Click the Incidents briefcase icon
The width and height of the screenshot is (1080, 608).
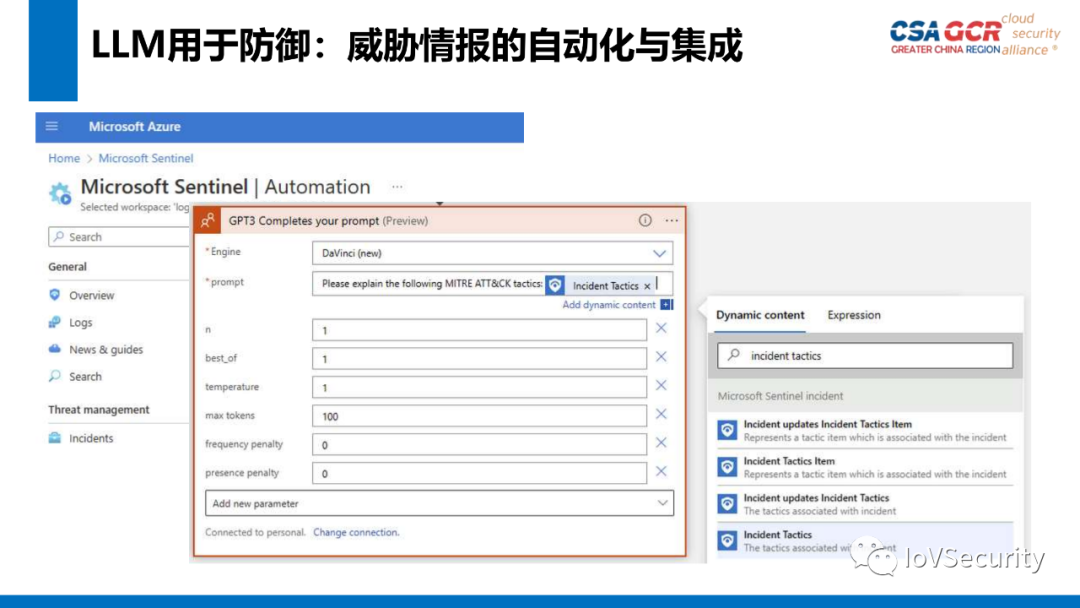tap(54, 438)
